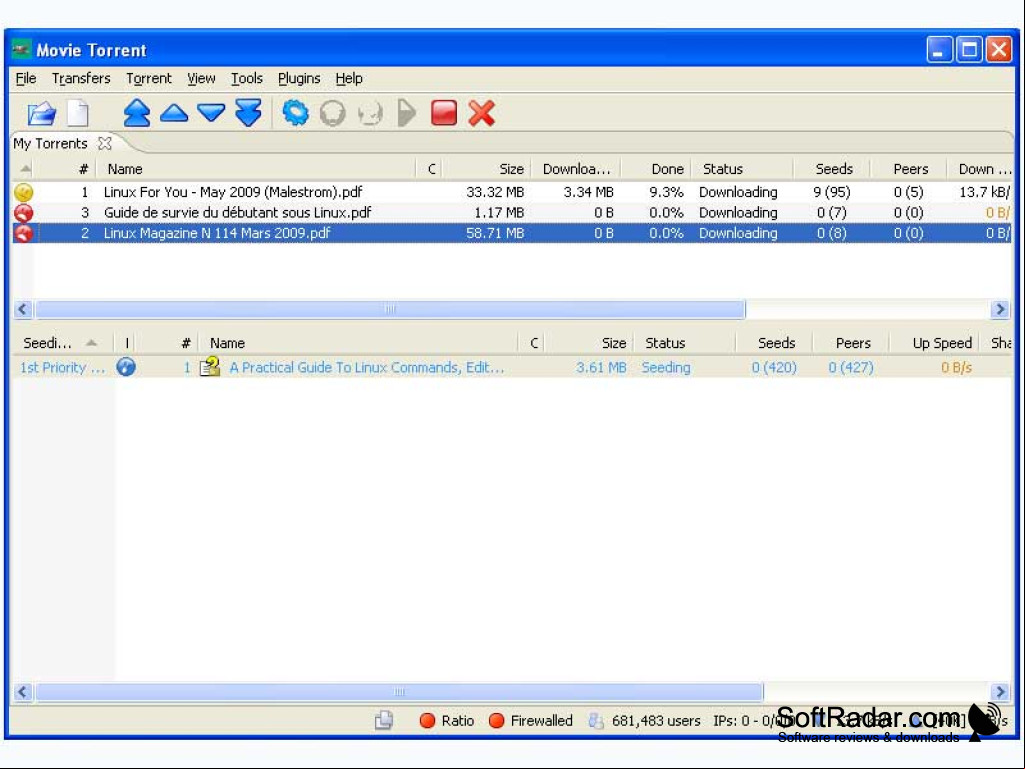
Task: Click the red health icon of Guide de survie
Action: 24,213
